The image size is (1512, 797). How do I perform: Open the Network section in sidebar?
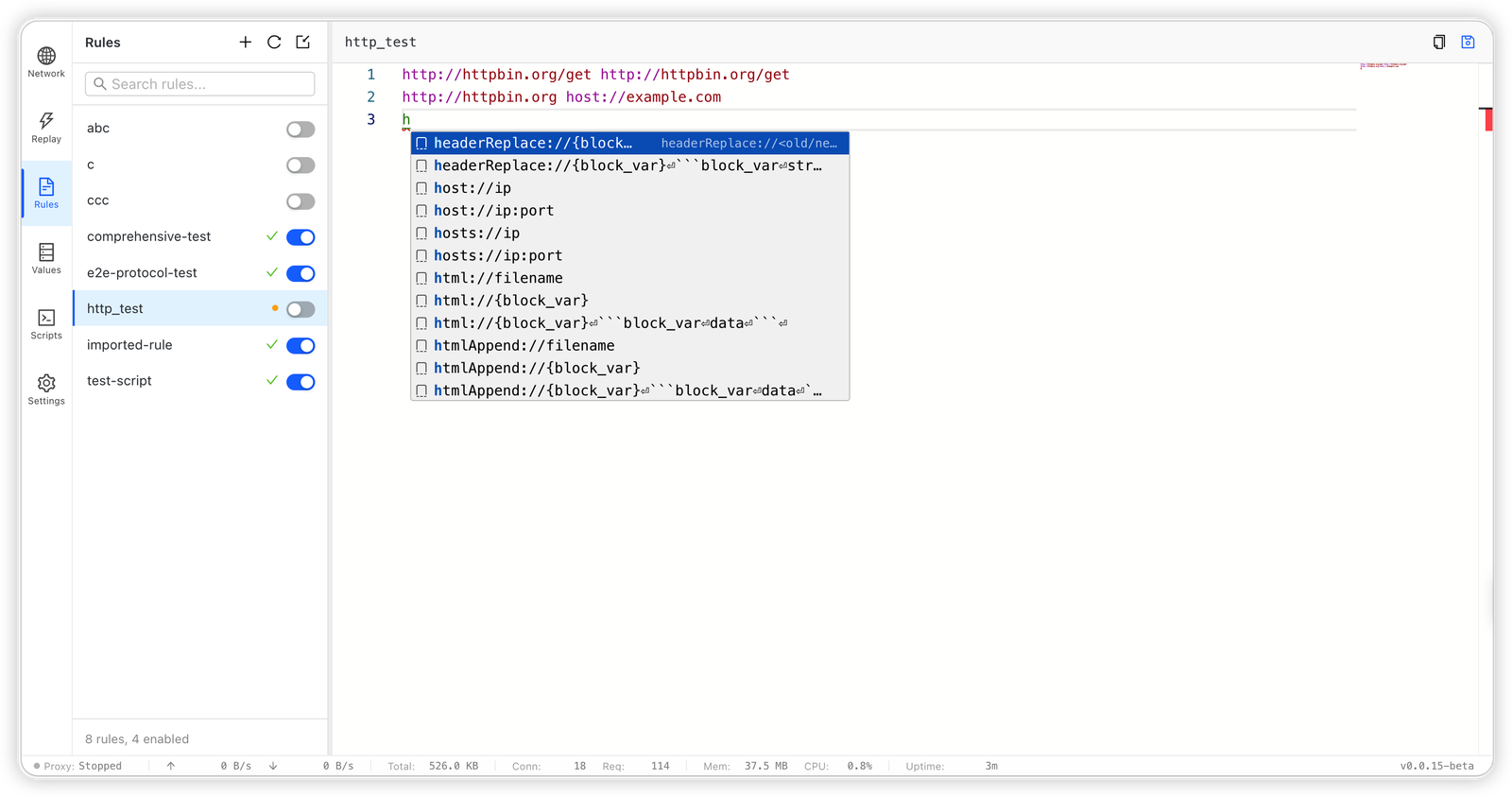[x=46, y=62]
